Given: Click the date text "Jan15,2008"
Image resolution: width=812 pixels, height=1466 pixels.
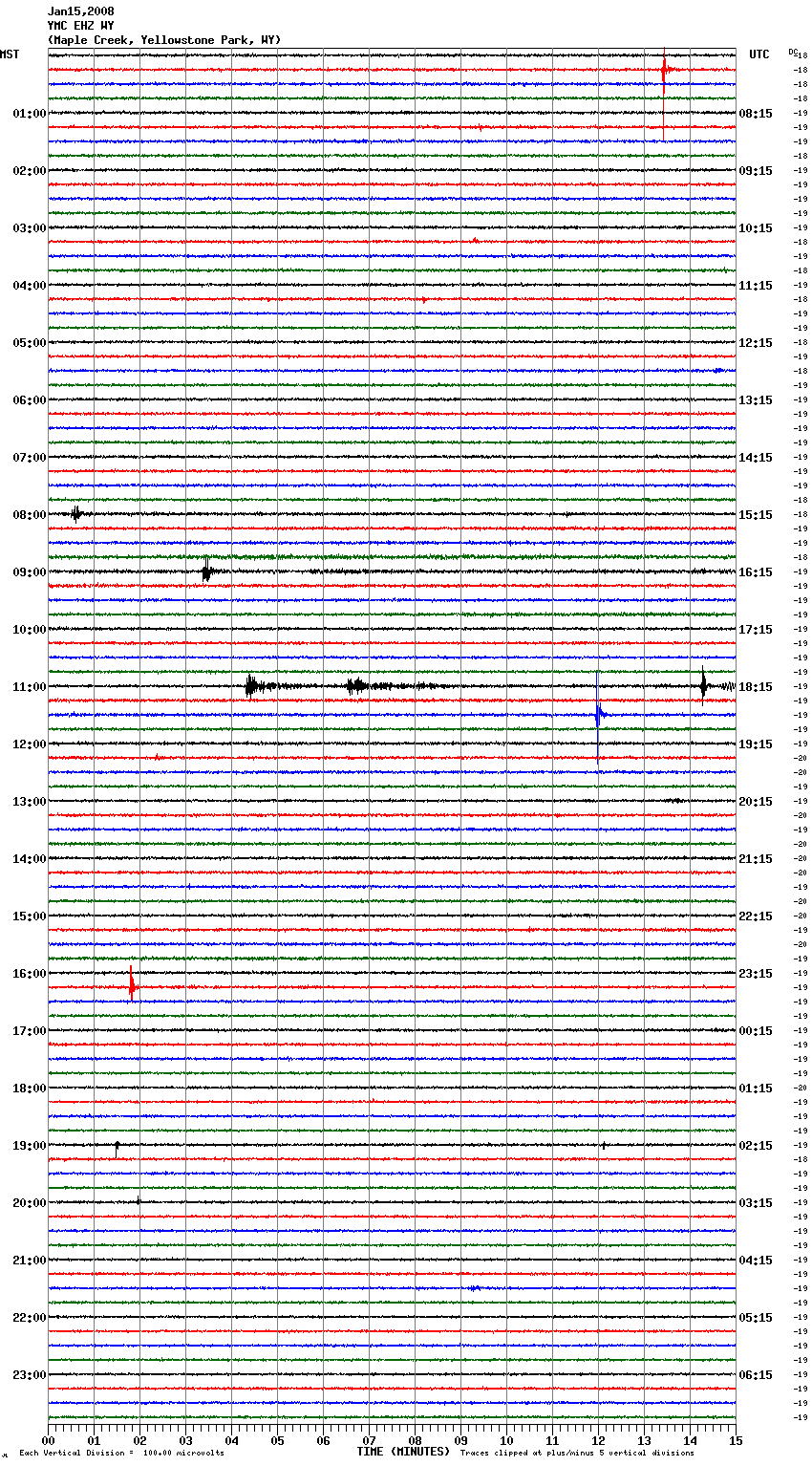Looking at the screenshot, I should 80,11.
